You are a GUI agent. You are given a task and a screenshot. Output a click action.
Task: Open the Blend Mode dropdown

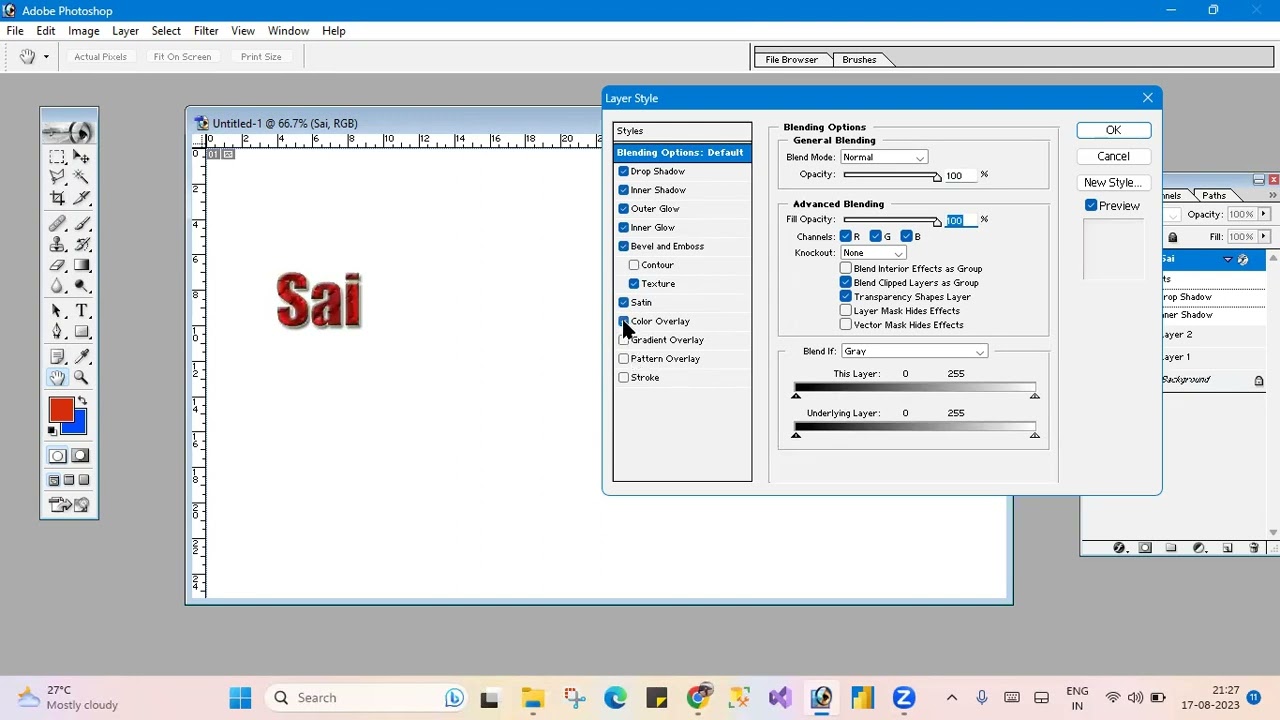coord(884,158)
